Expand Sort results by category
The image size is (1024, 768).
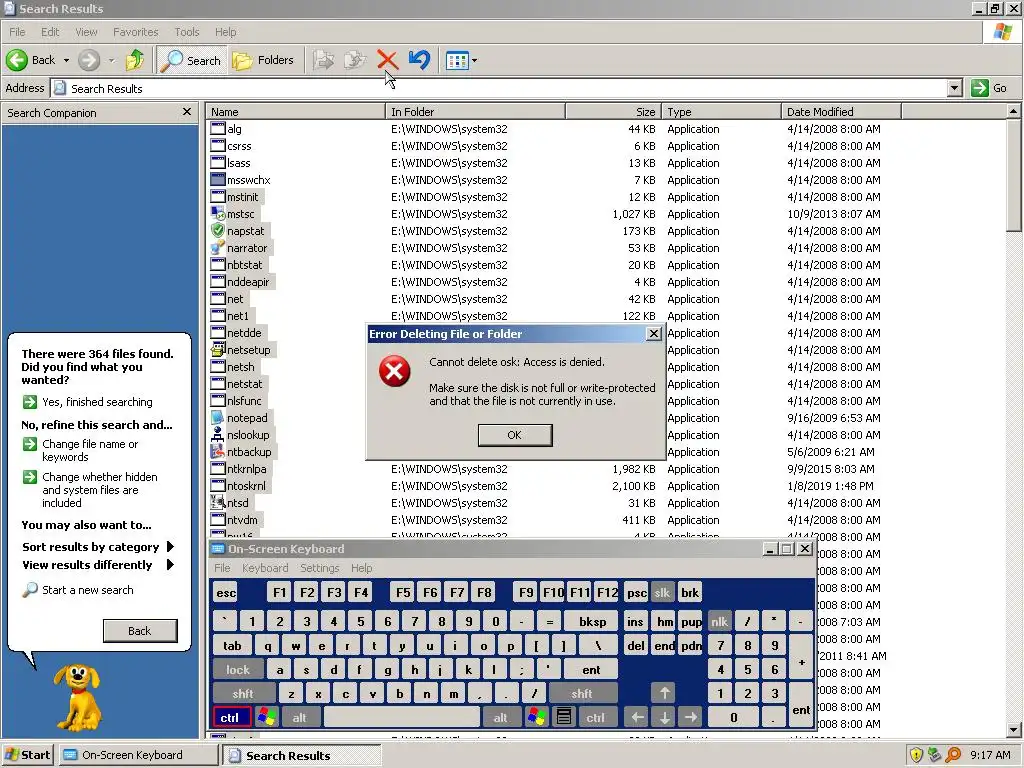point(98,547)
